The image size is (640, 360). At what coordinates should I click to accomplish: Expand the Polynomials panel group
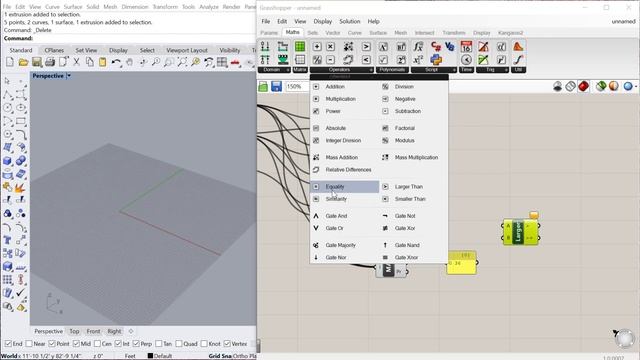[x=392, y=70]
